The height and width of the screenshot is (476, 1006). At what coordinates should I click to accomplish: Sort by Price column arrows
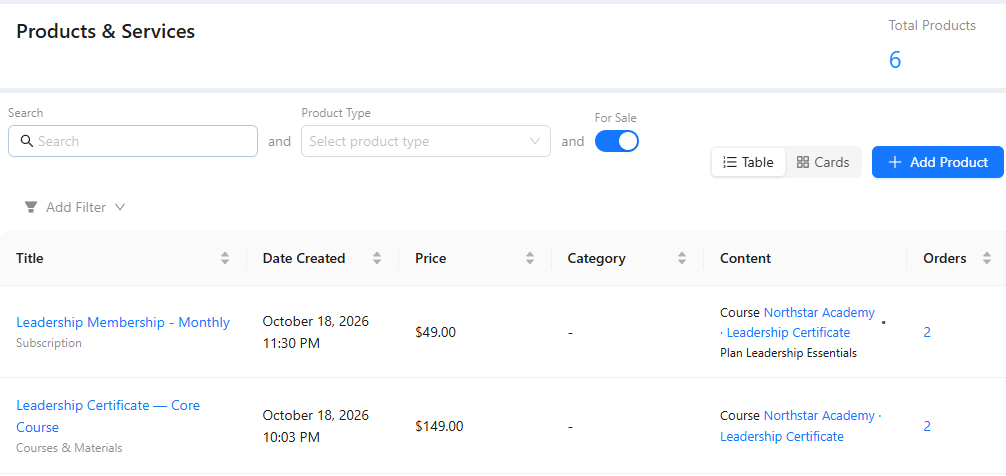coord(530,259)
